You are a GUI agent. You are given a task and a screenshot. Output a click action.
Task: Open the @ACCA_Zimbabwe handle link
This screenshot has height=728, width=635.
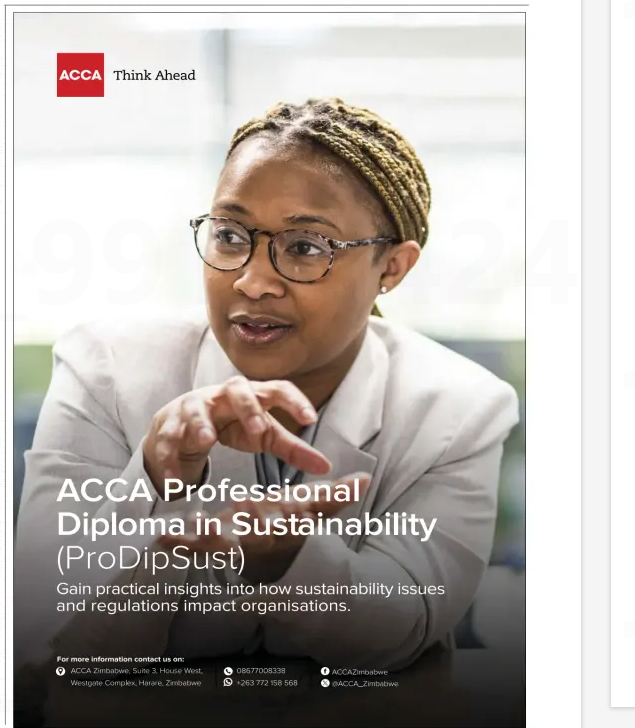click(x=365, y=684)
